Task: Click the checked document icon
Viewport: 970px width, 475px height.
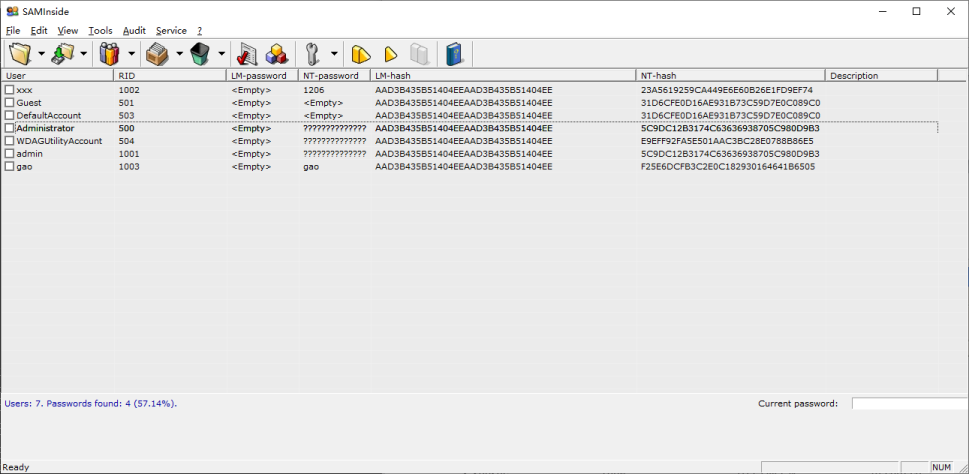Action: pos(247,54)
